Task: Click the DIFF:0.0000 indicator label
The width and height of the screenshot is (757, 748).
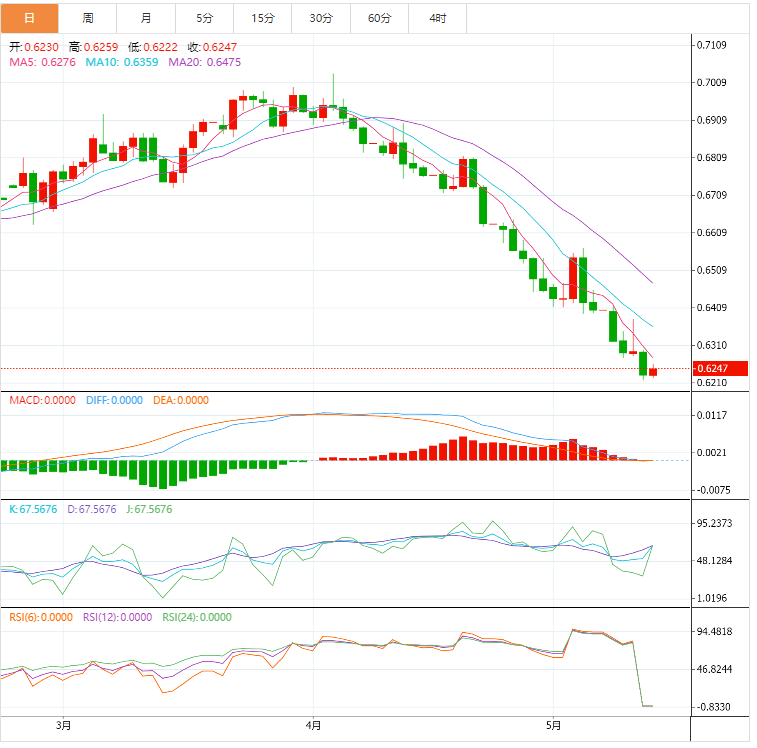Action: click(x=114, y=400)
